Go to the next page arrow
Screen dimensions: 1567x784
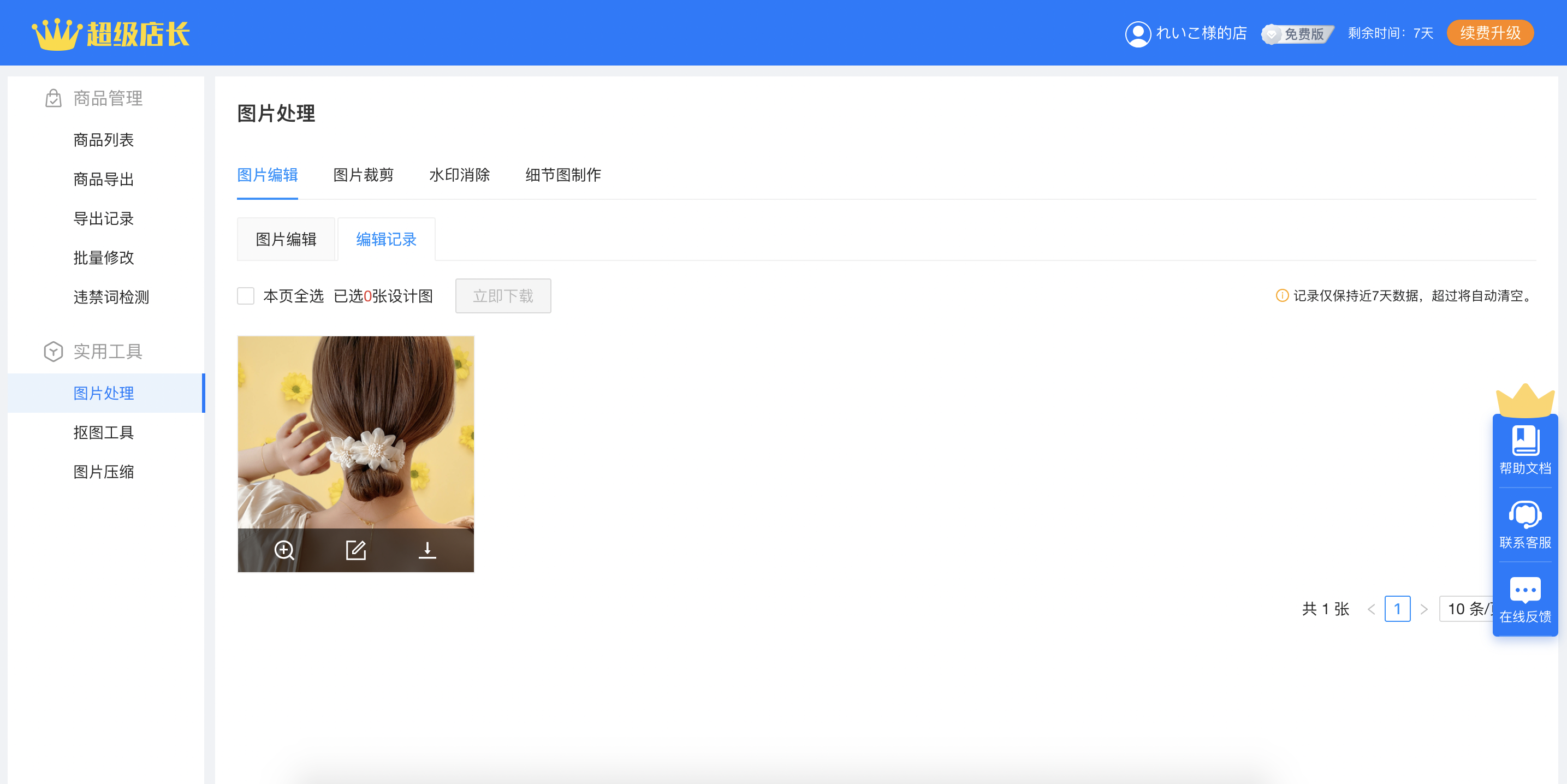click(x=1424, y=609)
